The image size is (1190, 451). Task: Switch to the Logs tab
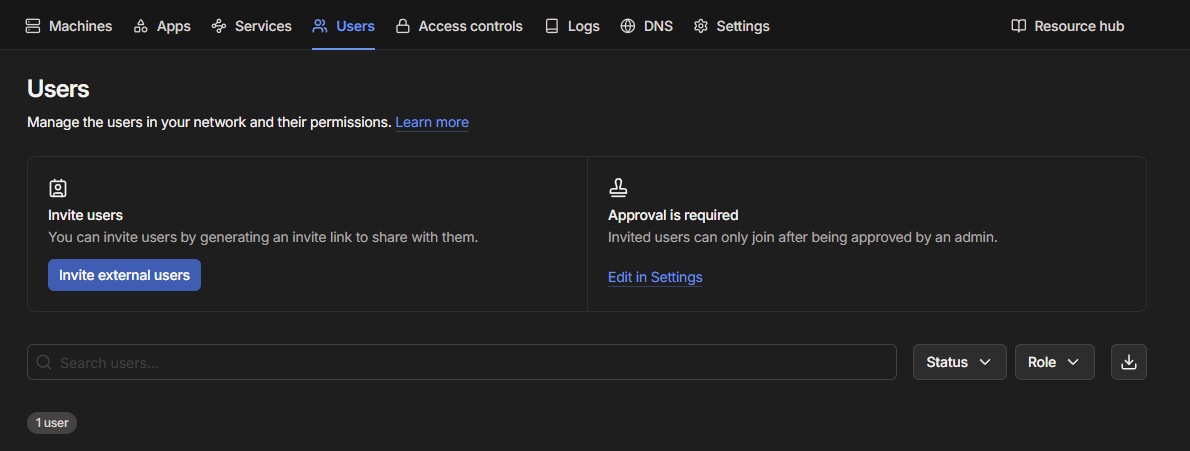click(x=573, y=26)
